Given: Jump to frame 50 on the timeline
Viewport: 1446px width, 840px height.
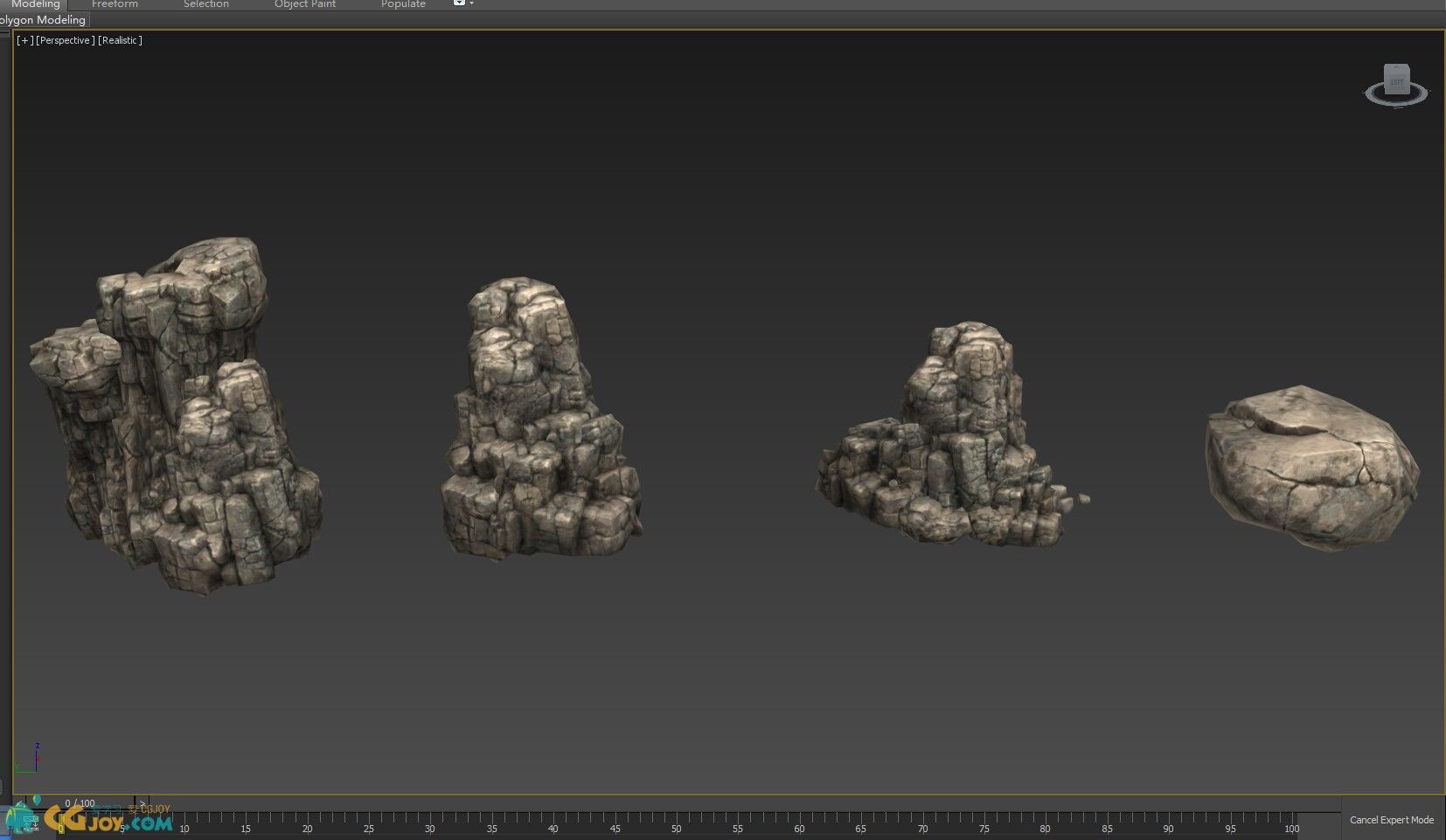Looking at the screenshot, I should [676, 829].
